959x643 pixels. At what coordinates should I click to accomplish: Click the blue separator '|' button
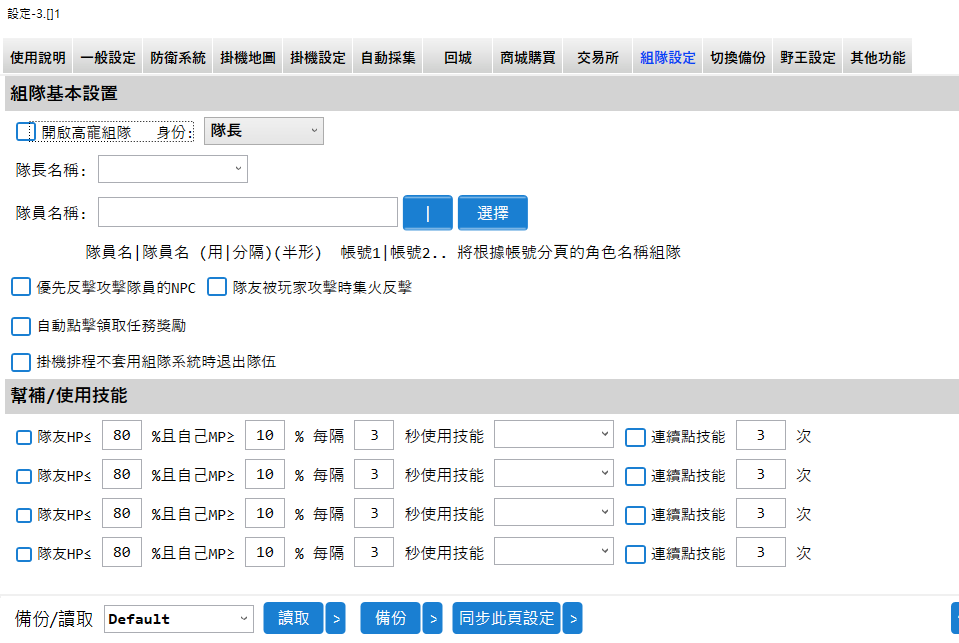427,212
